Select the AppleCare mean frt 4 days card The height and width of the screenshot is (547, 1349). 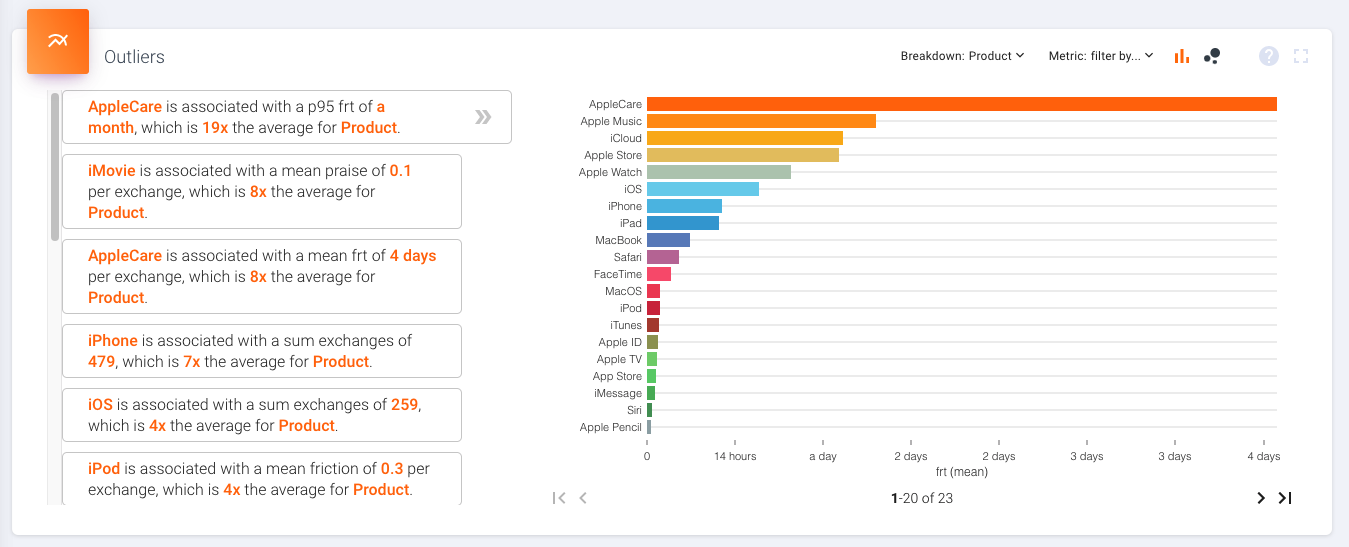coord(262,277)
